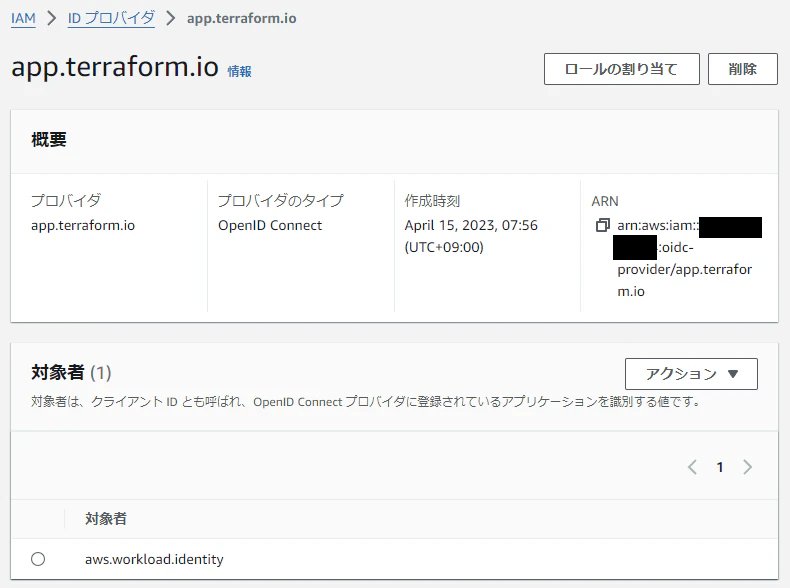Click the app.terraform.io page title
790x588 pixels.
coord(115,67)
